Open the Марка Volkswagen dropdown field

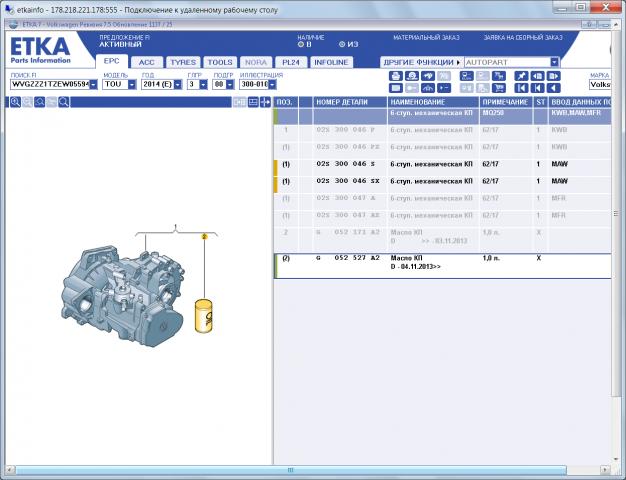coord(600,84)
